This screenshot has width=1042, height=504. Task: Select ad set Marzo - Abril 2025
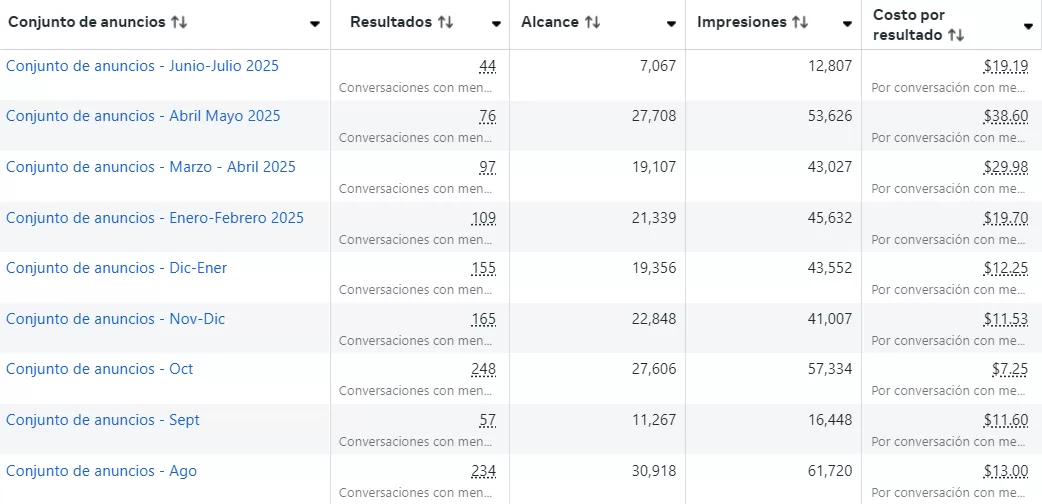pos(150,167)
